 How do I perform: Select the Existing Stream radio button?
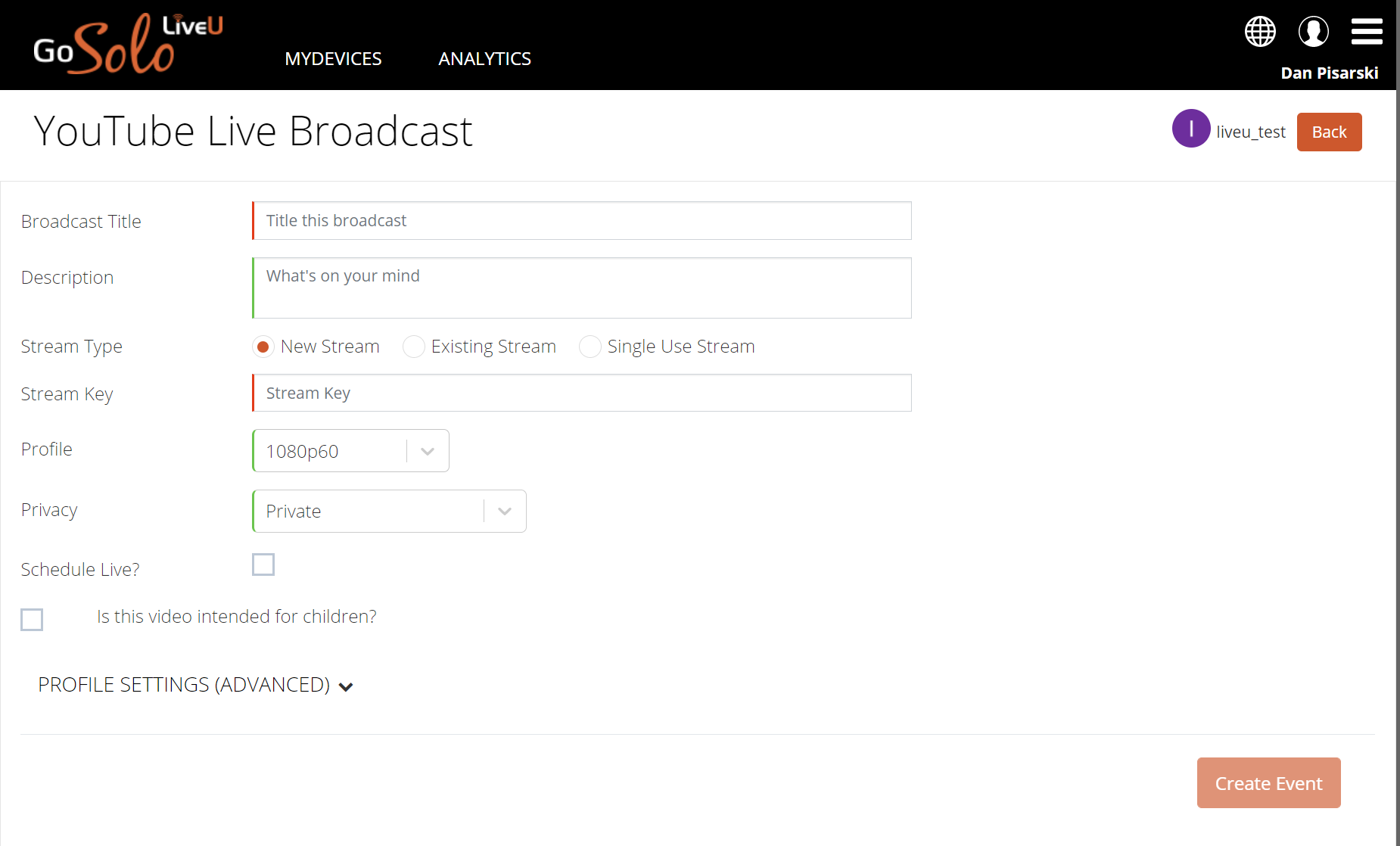[413, 347]
